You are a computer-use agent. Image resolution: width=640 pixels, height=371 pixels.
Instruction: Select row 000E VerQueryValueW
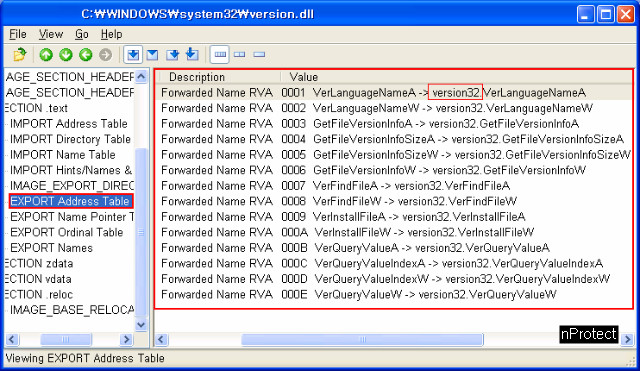point(394,294)
